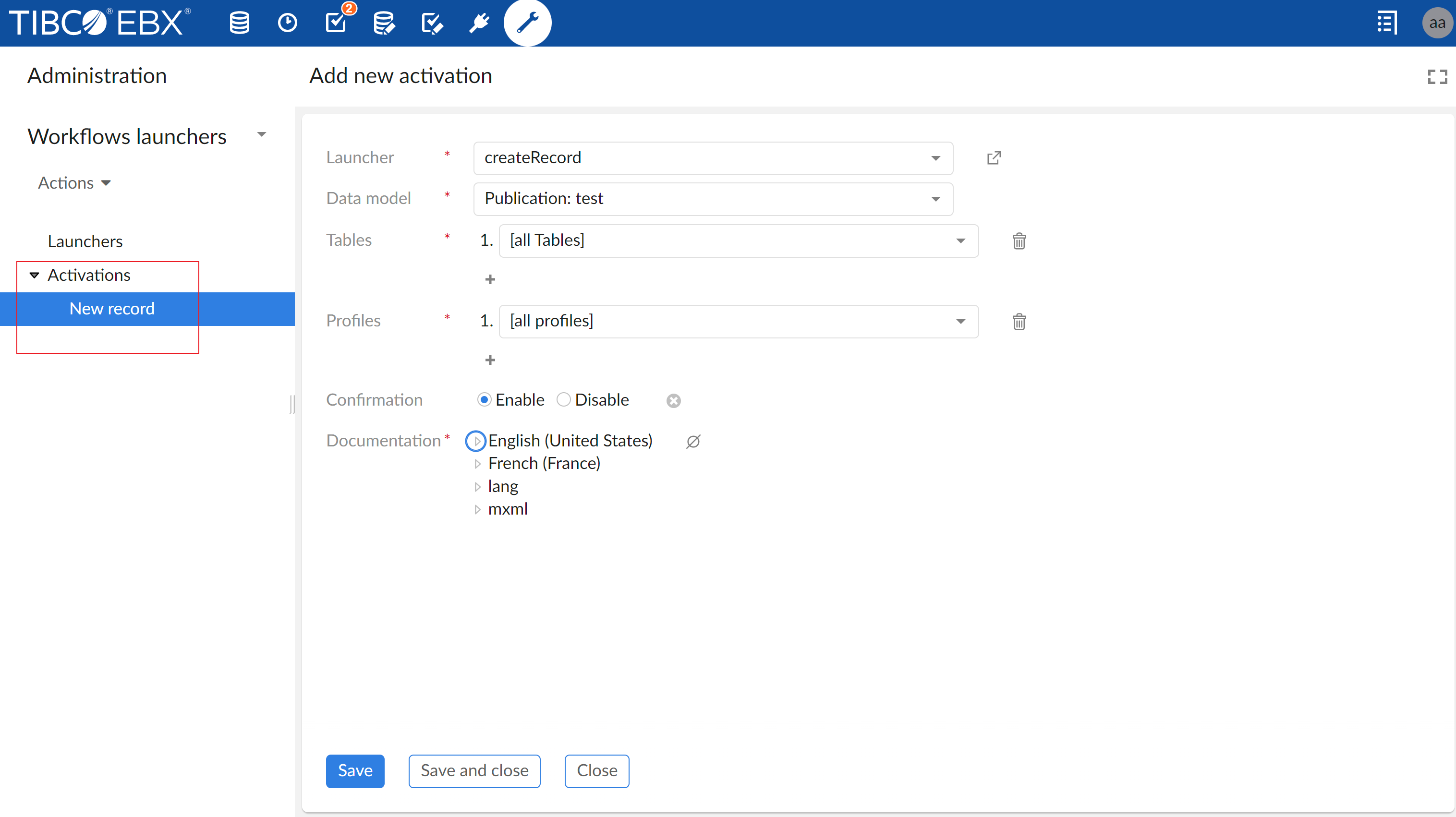1456x817 pixels.
Task: Open Launcher record in new window icon
Action: point(994,157)
